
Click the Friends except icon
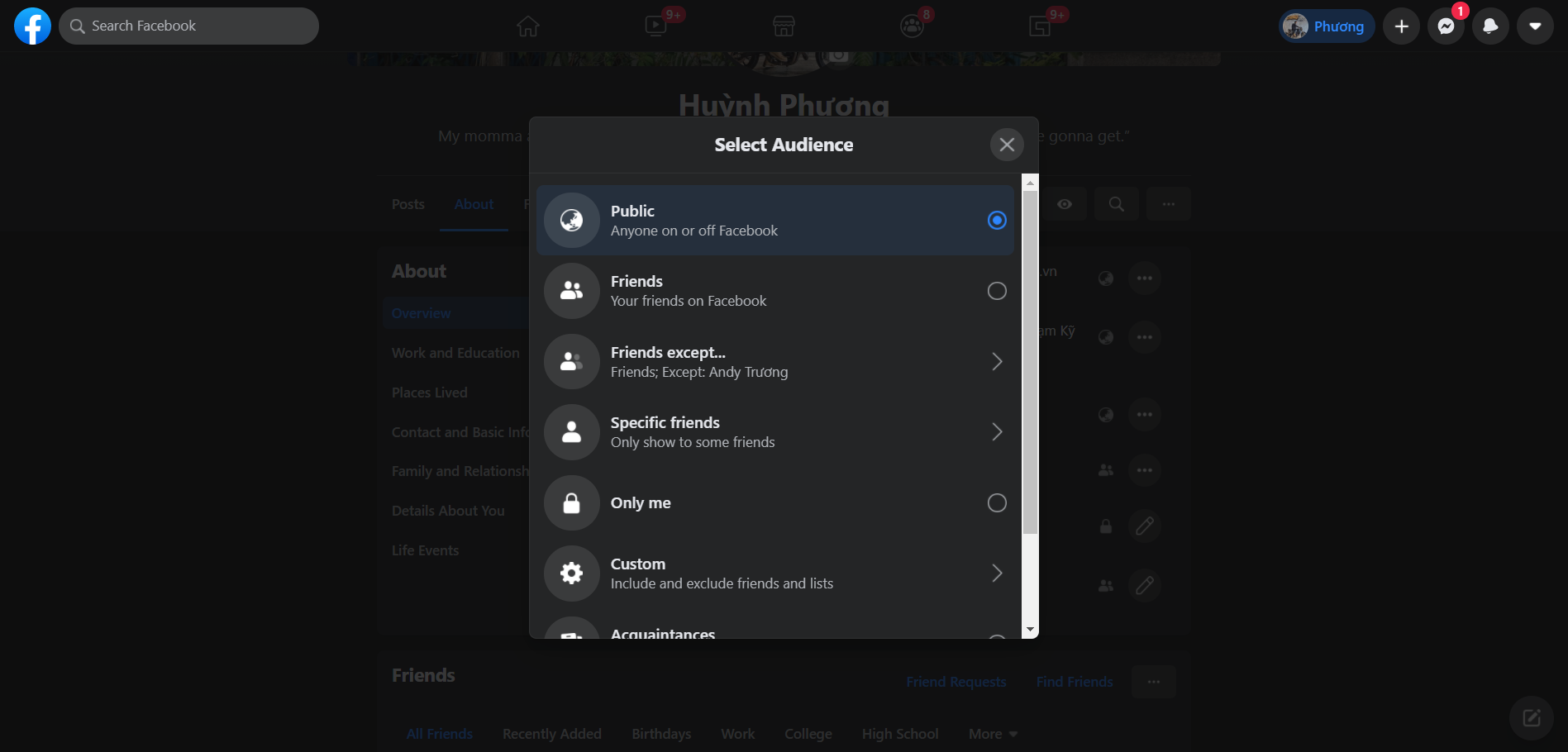click(571, 362)
